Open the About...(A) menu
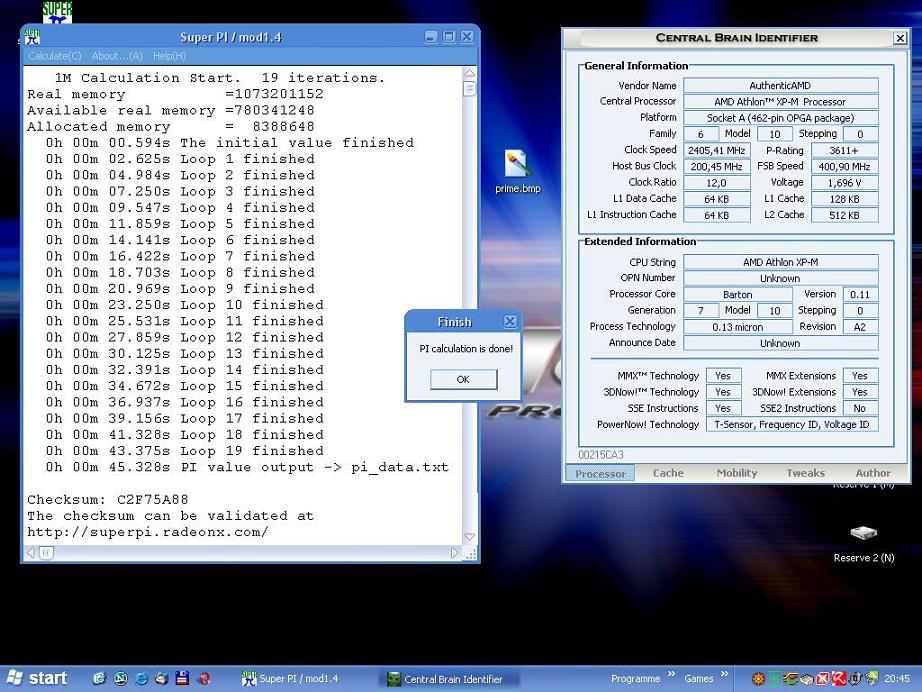The image size is (922, 692). pyautogui.click(x=117, y=56)
